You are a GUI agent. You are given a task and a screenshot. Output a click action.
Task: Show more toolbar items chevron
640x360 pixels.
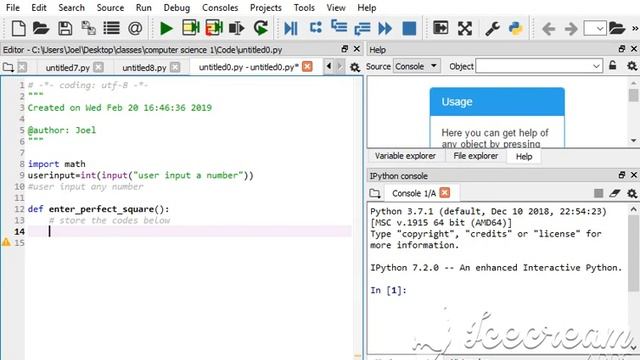635,29
